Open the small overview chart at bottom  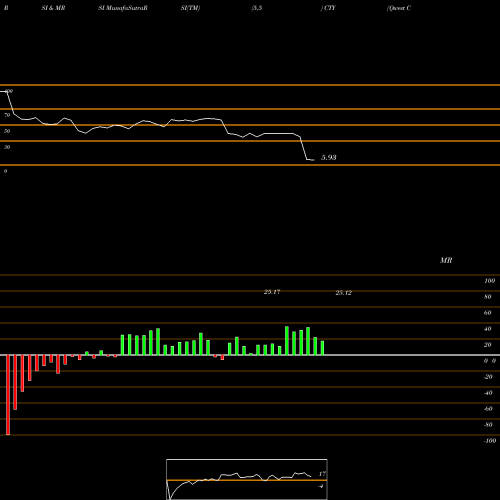click(247, 479)
